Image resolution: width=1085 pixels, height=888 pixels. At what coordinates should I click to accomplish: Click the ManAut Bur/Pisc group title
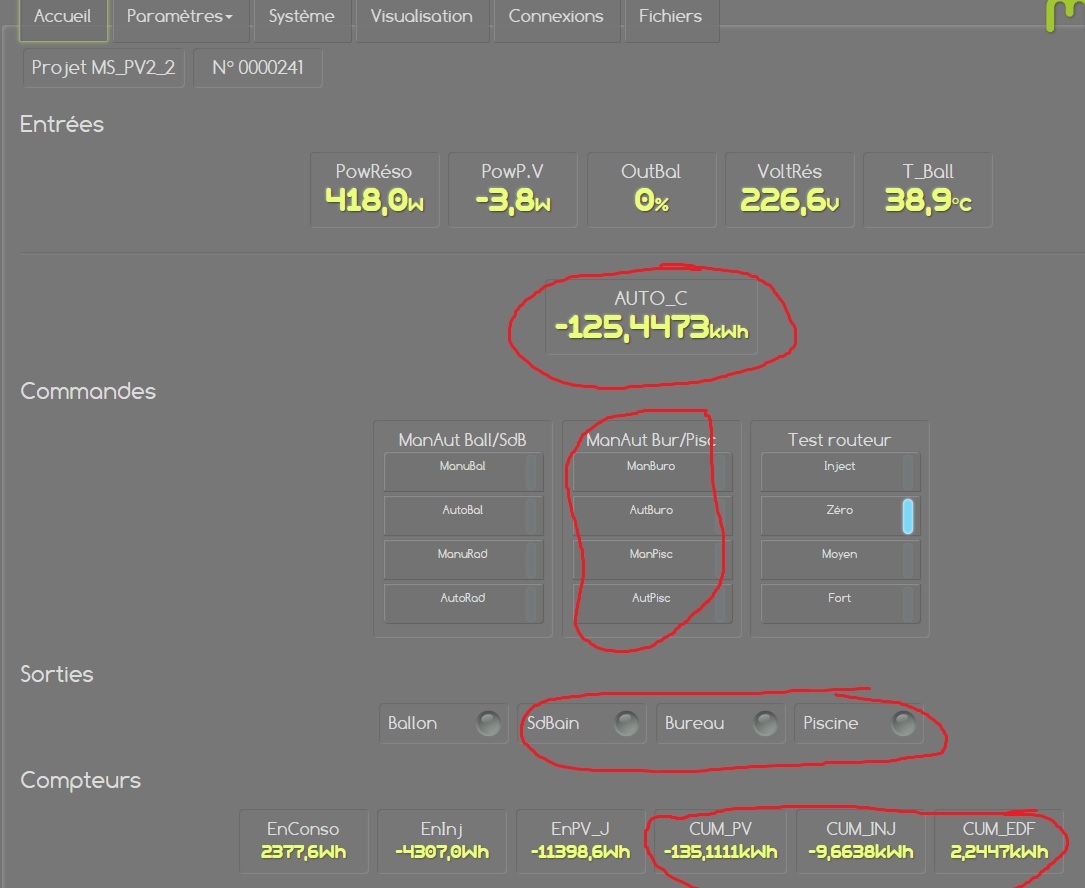coord(651,440)
